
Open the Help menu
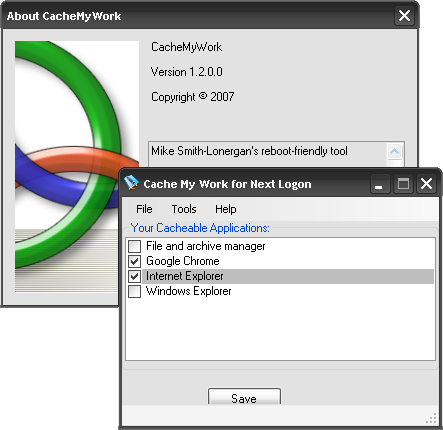(x=226, y=209)
